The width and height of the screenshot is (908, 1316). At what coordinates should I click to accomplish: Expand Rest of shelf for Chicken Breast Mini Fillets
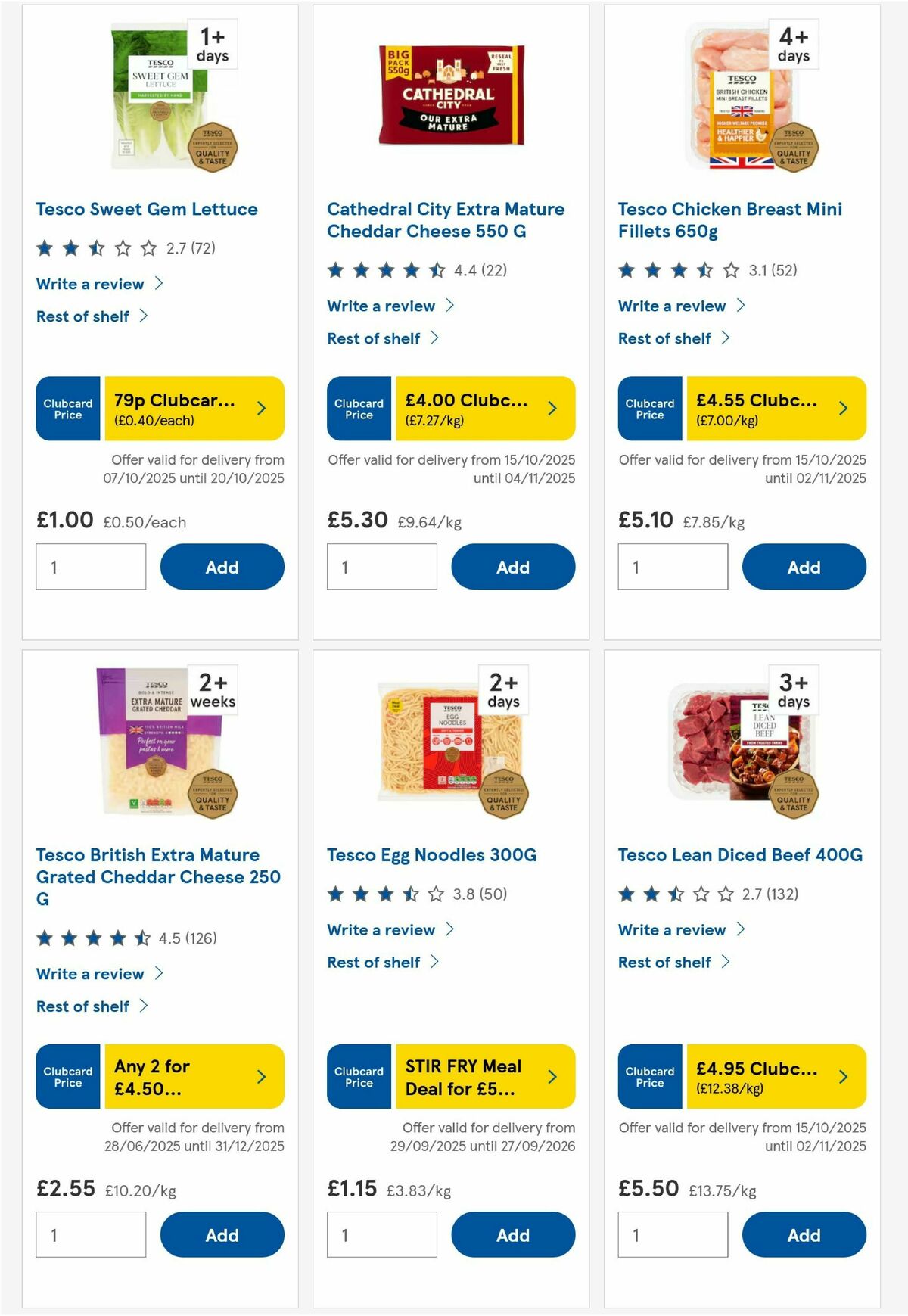coord(664,338)
